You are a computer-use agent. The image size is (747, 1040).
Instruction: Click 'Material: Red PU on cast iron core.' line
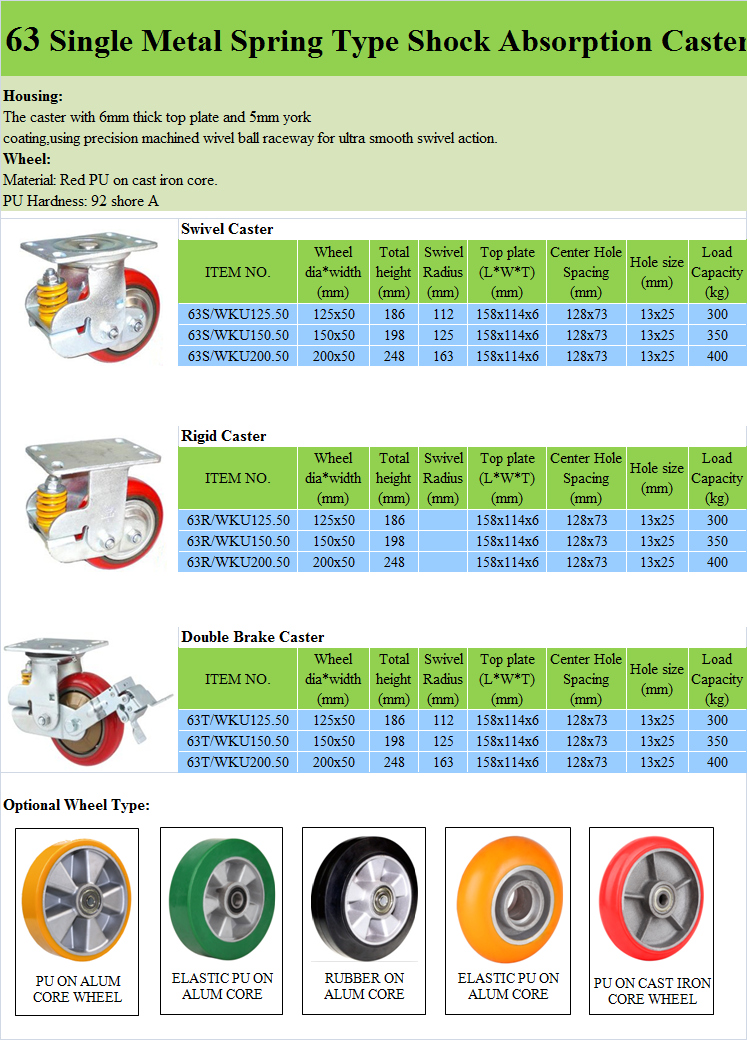point(110,180)
